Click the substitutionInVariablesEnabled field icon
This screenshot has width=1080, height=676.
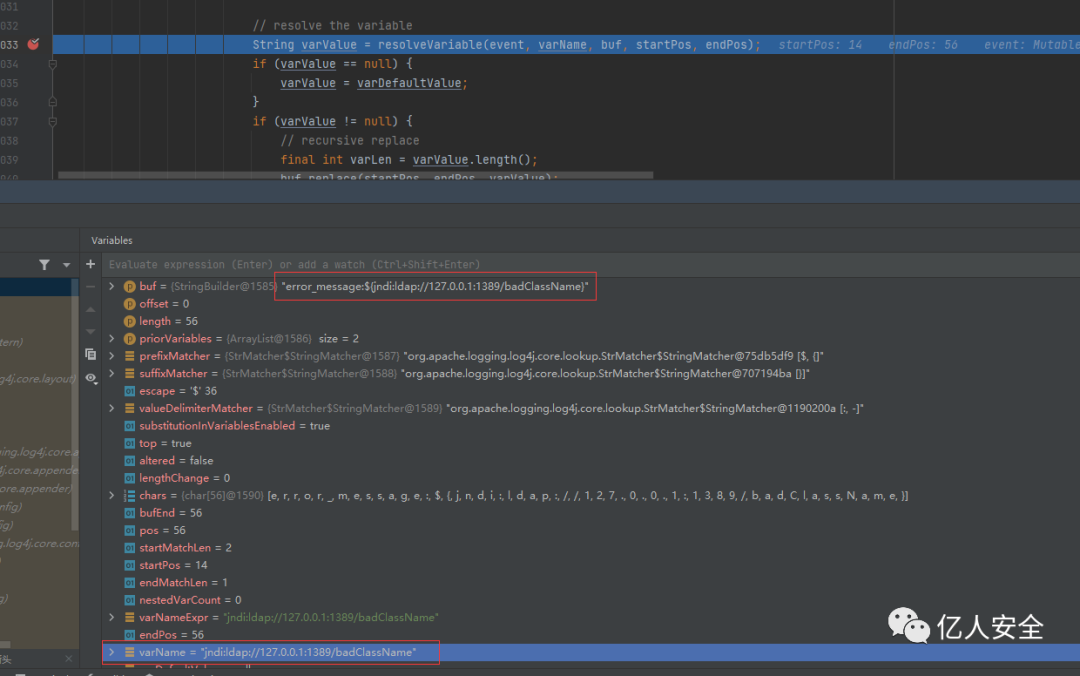pyautogui.click(x=129, y=426)
